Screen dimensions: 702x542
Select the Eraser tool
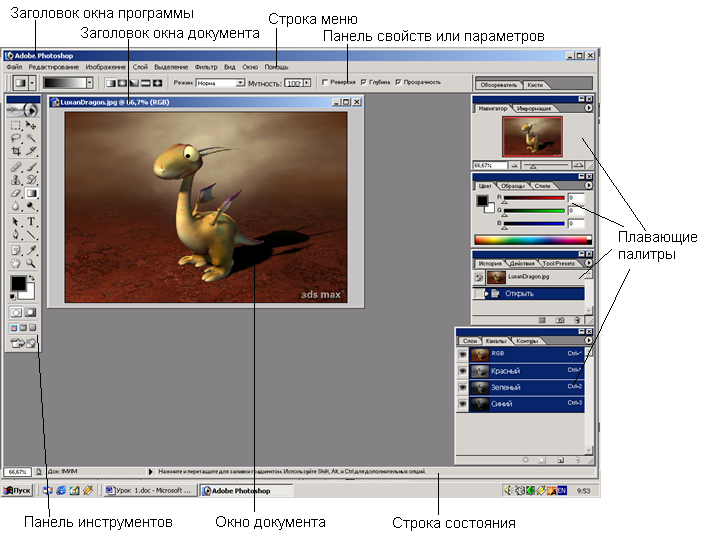[16, 193]
